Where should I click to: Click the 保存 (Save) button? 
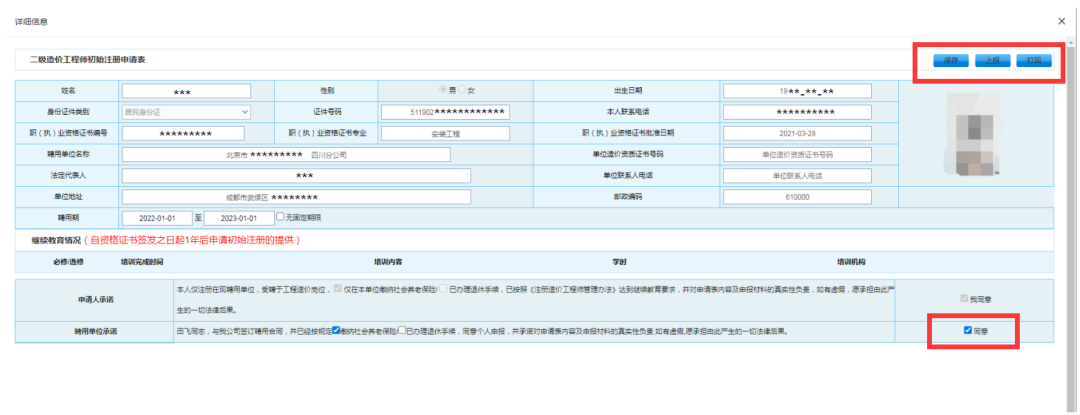pos(950,61)
